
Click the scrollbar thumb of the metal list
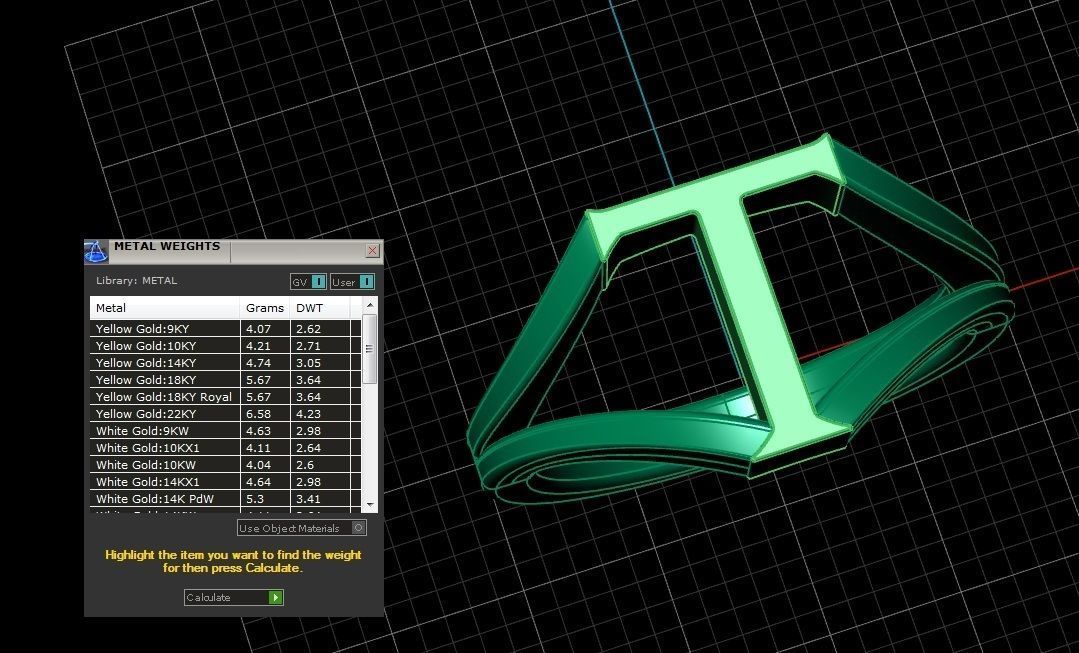369,350
